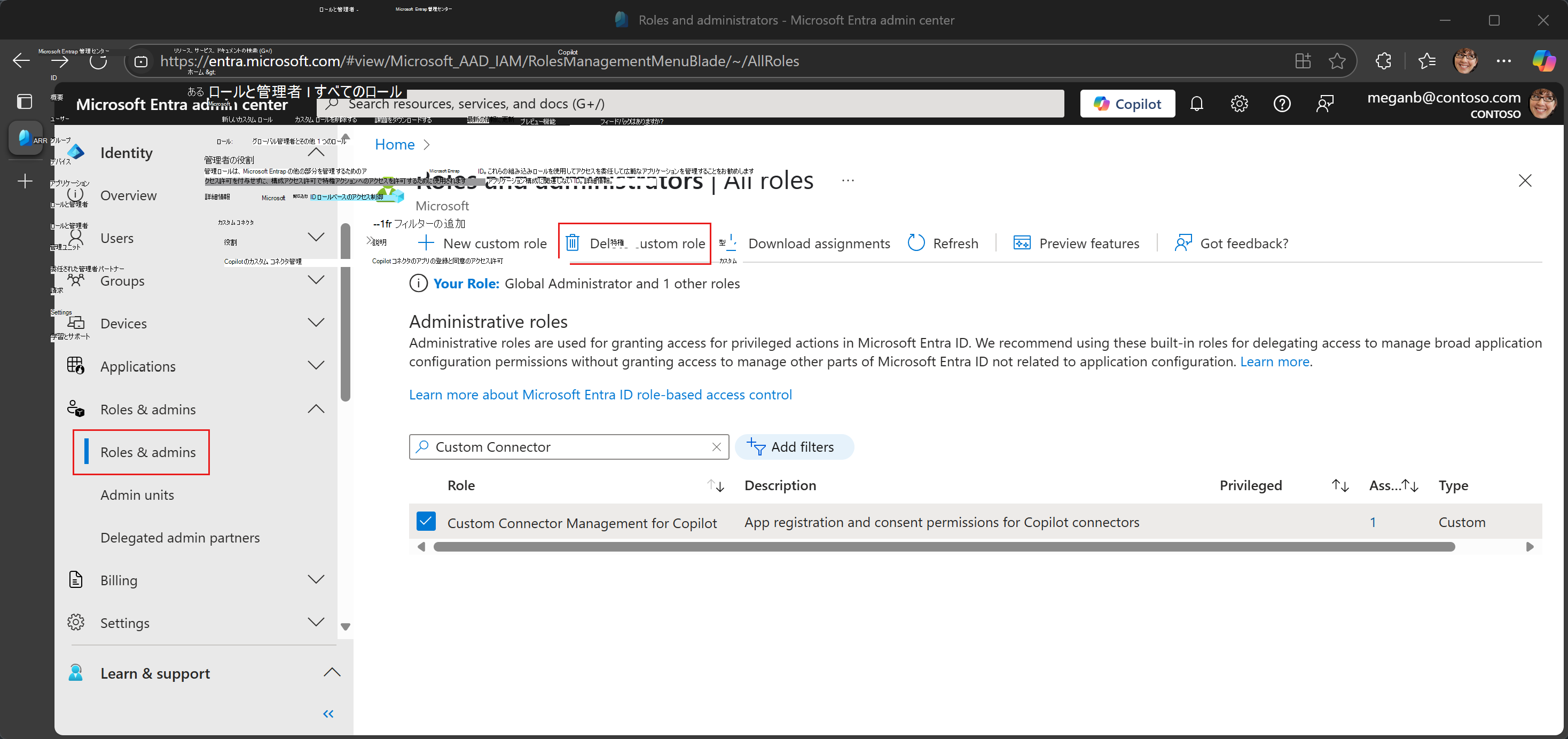Click the Identity diamond icon in sidebar
Viewport: 1568px width, 739px height.
click(76, 152)
